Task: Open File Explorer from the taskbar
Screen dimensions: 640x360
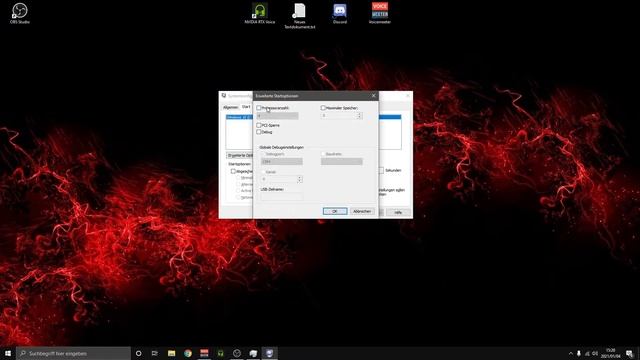Action: (171, 353)
